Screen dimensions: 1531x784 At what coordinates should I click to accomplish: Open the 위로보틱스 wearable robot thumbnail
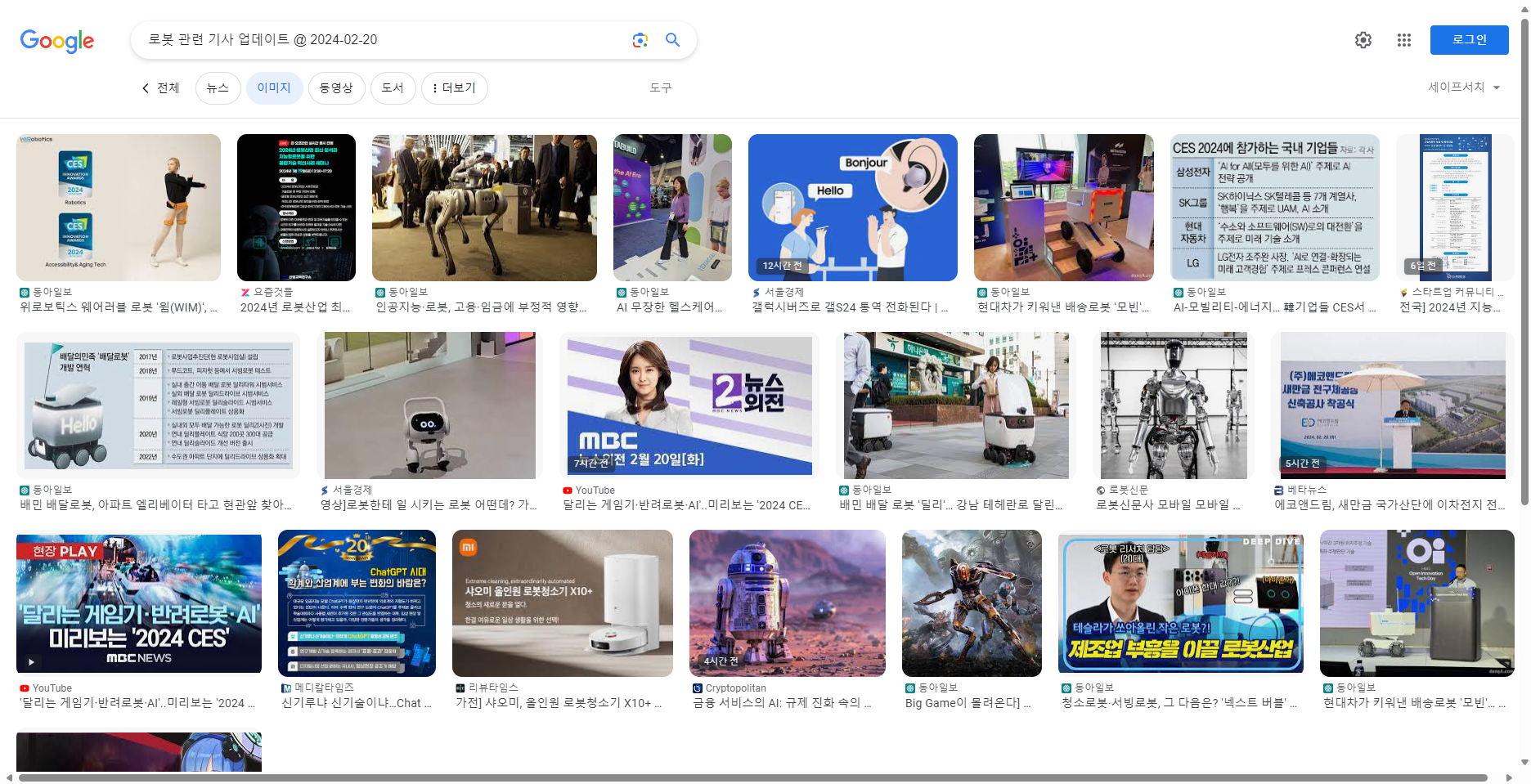pyautogui.click(x=119, y=208)
